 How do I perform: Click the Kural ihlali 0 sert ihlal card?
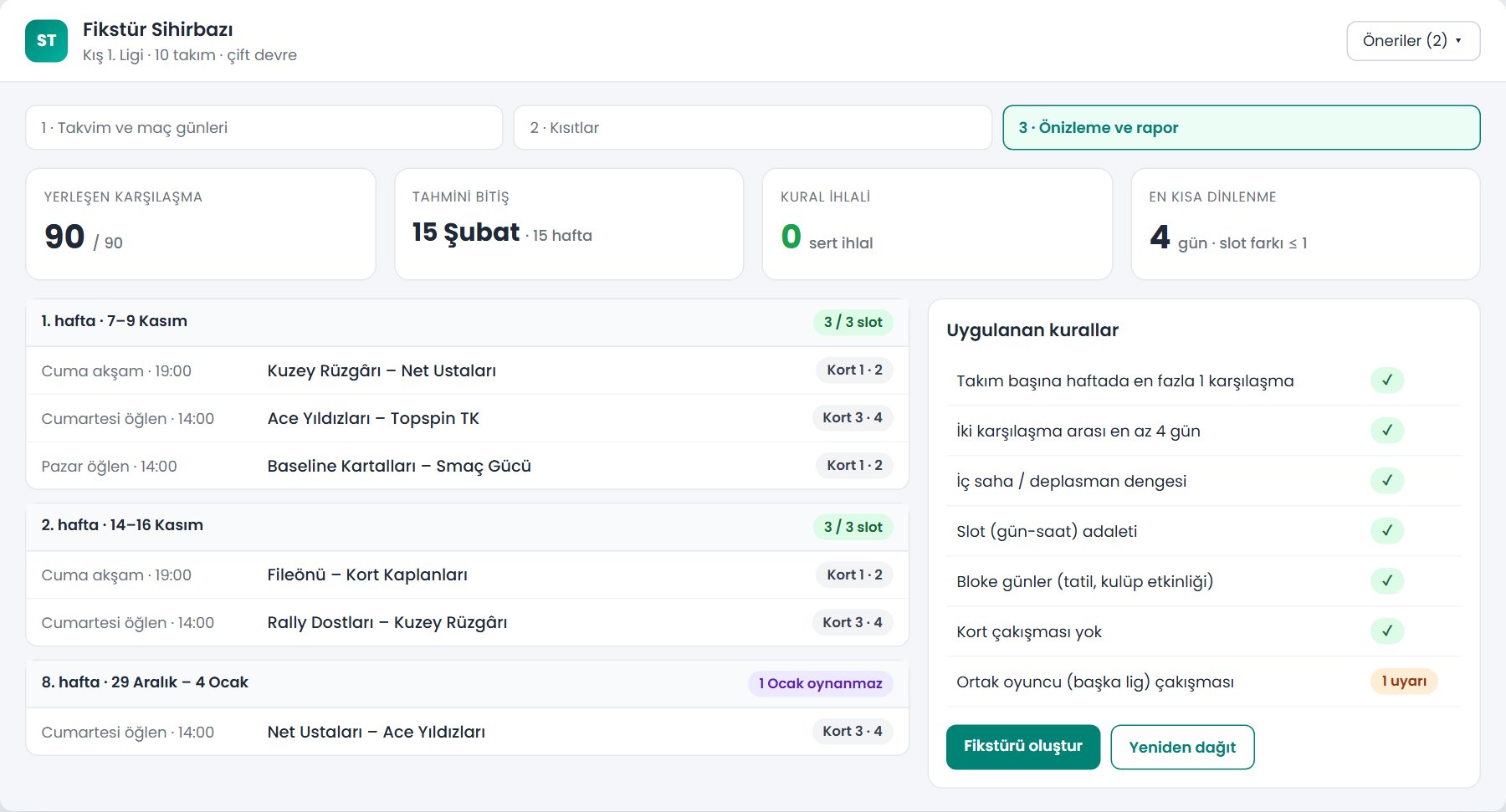[937, 224]
